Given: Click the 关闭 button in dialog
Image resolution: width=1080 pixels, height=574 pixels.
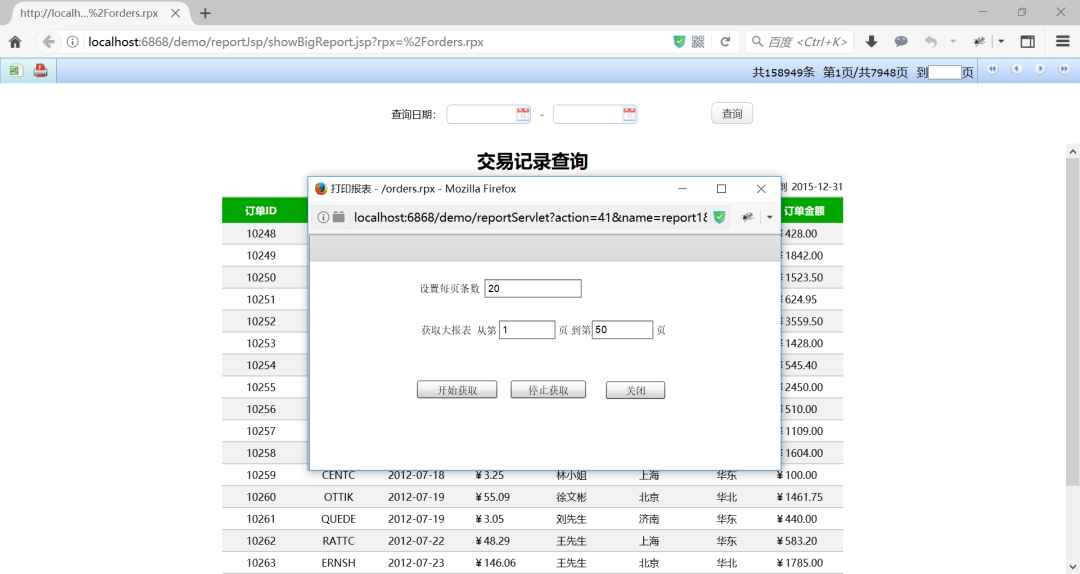Looking at the screenshot, I should (635, 390).
